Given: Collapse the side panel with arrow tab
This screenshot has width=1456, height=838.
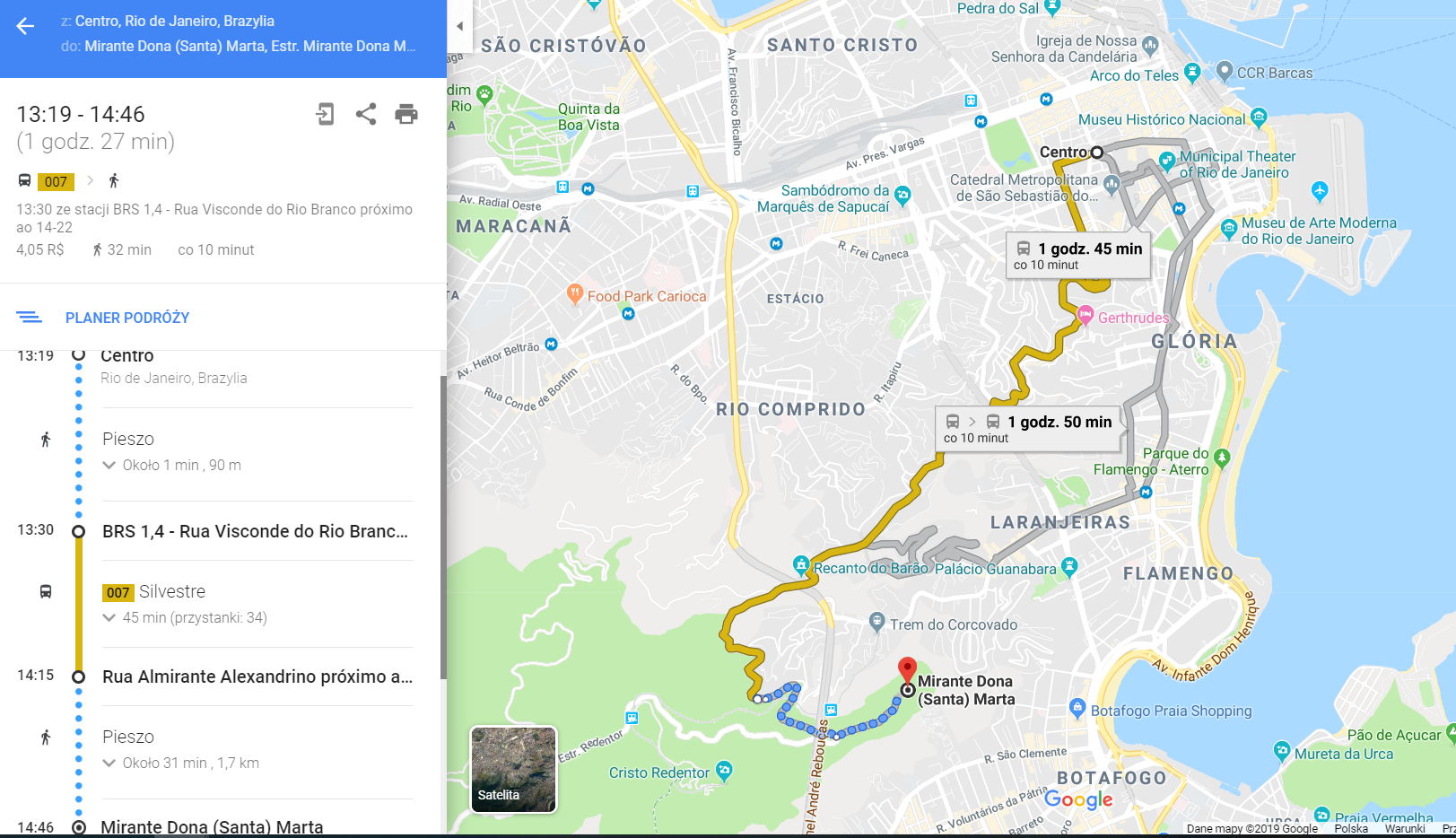Looking at the screenshot, I should click(460, 26).
